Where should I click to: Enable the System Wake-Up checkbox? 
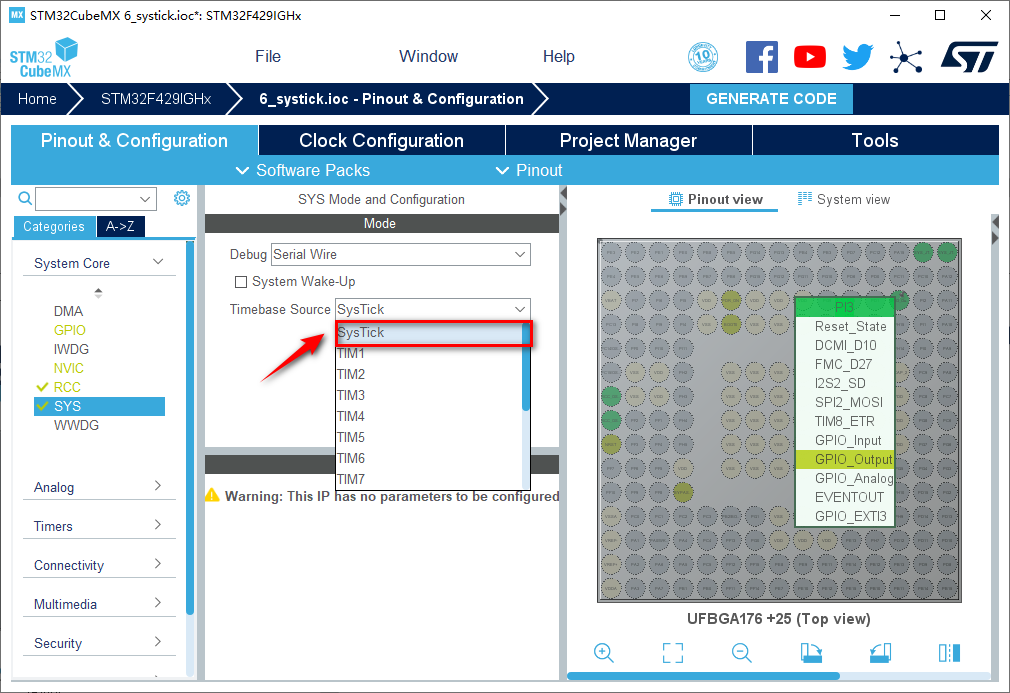(240, 282)
